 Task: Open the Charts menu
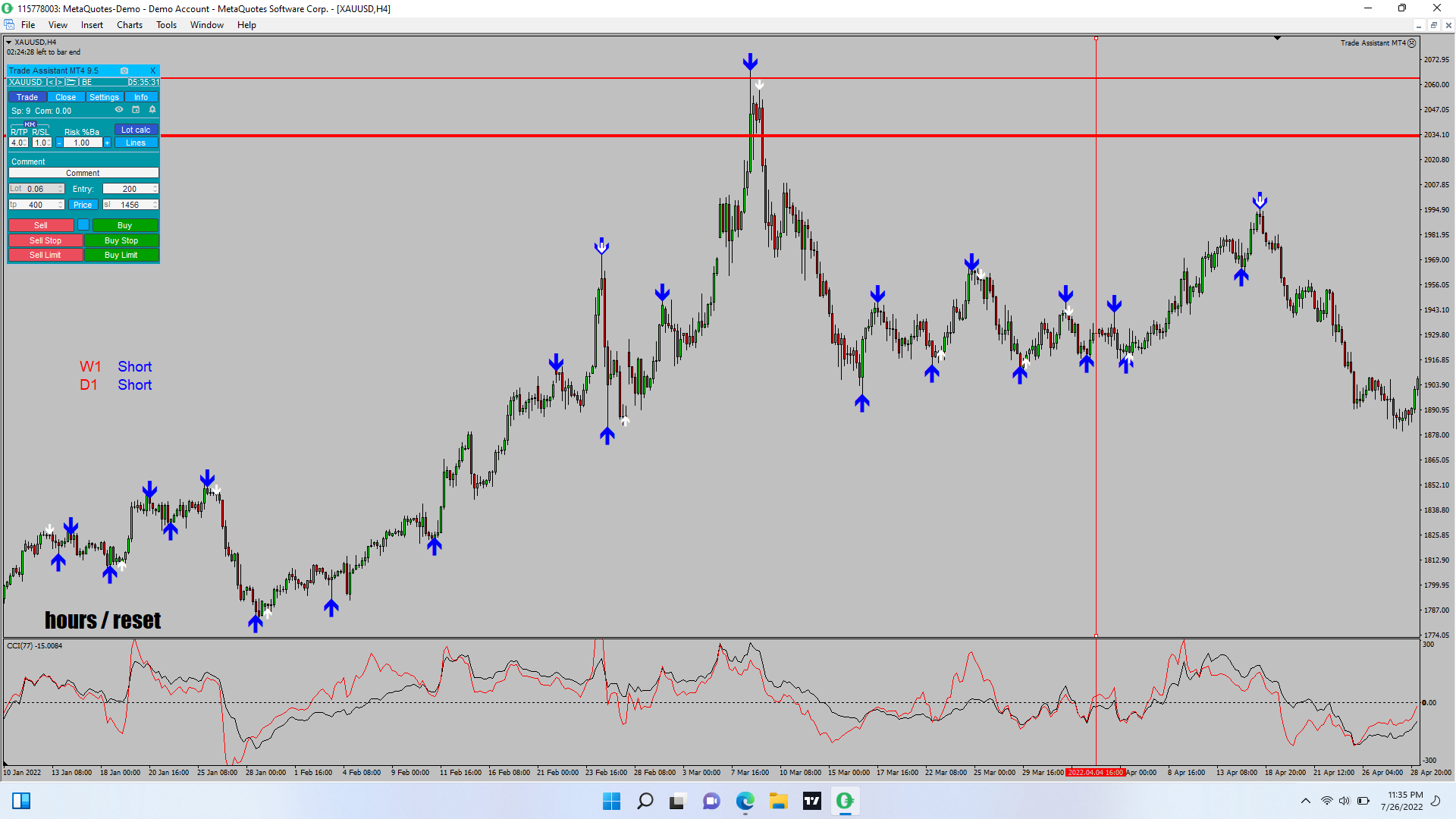point(129,25)
